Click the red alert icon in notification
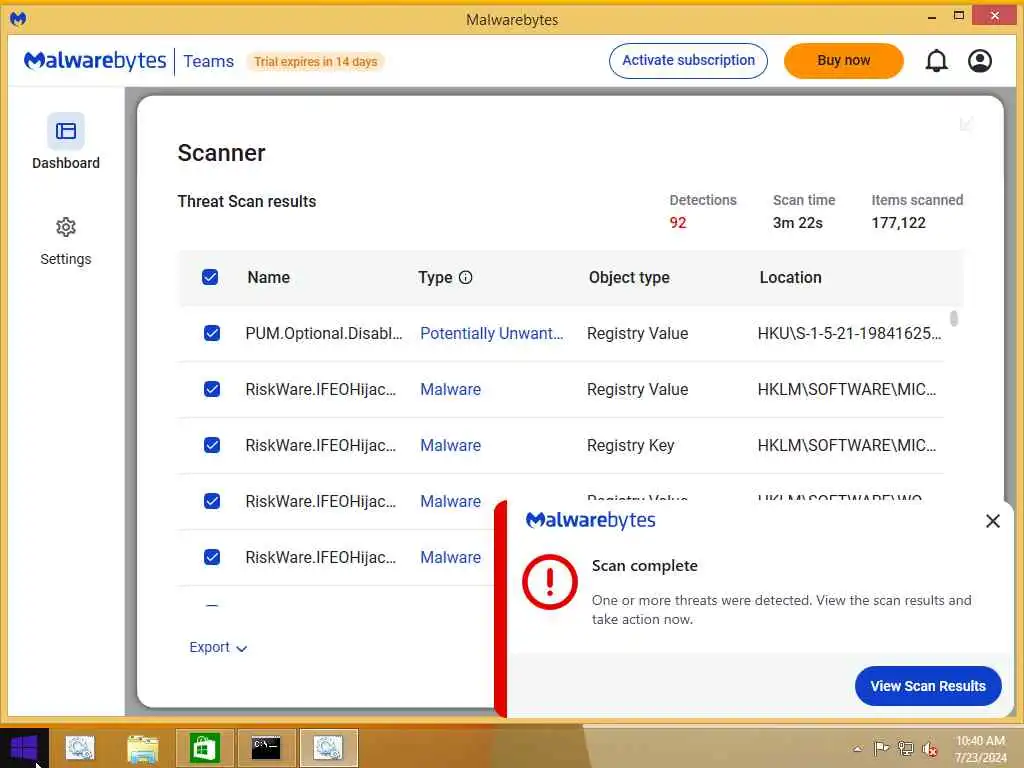 (x=550, y=582)
